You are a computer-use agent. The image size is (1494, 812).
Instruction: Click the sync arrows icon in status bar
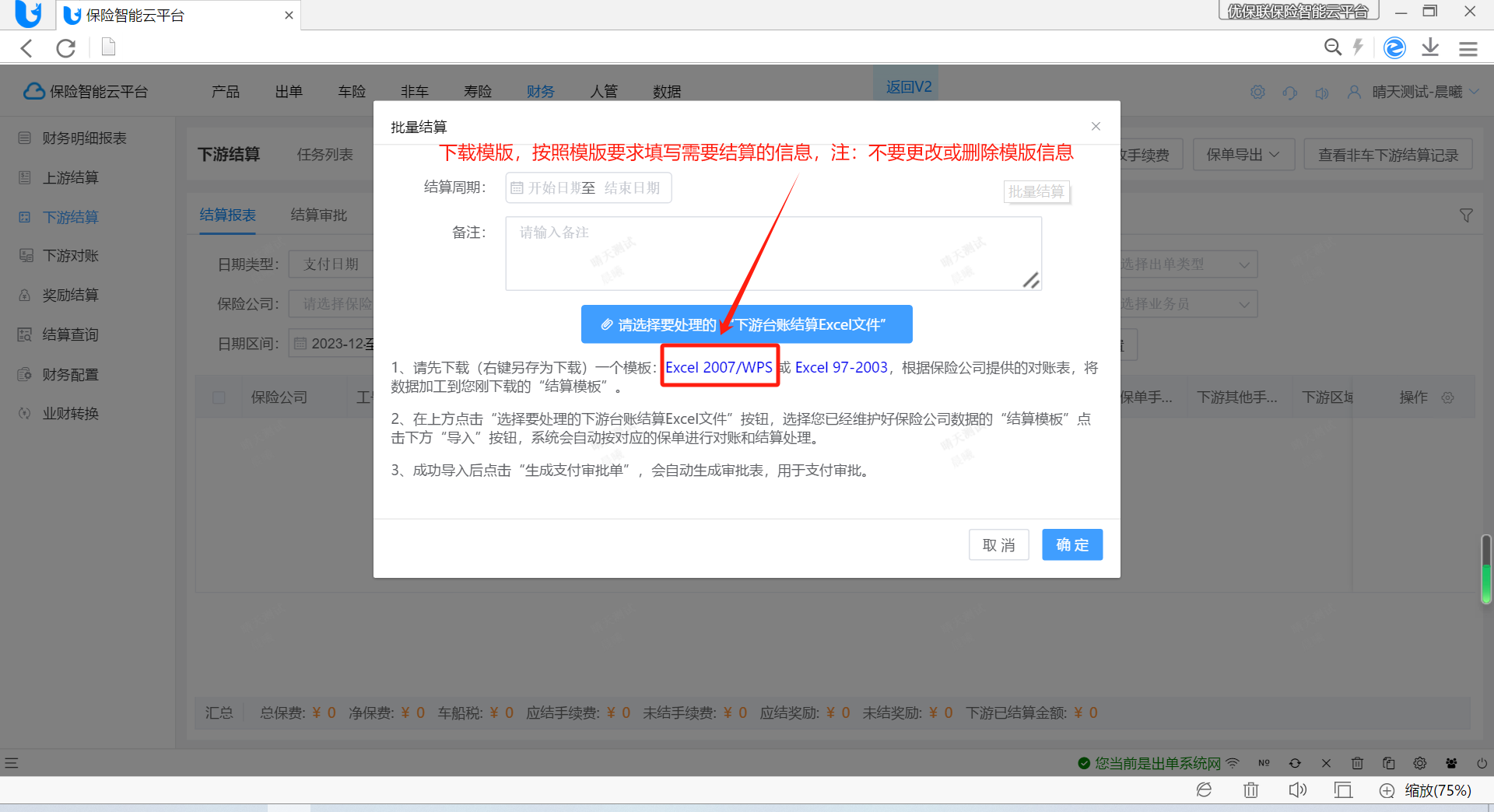click(x=1295, y=763)
